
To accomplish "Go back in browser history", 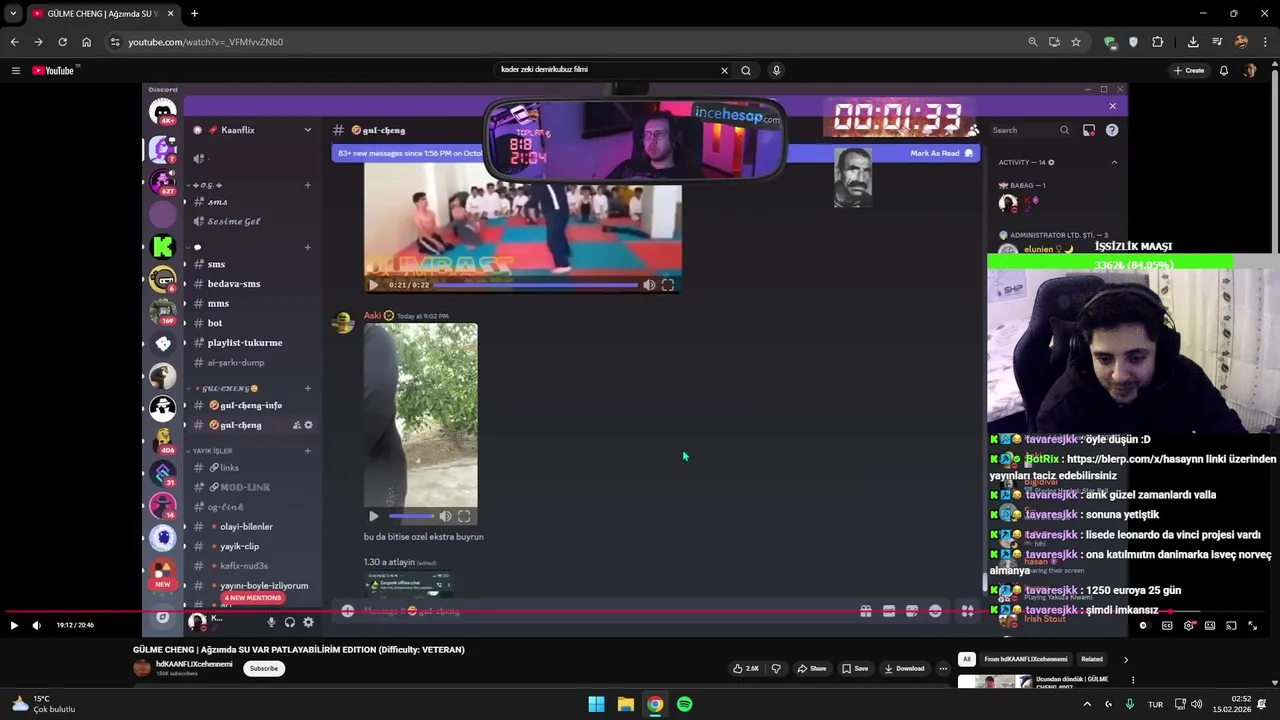I will tap(14, 42).
